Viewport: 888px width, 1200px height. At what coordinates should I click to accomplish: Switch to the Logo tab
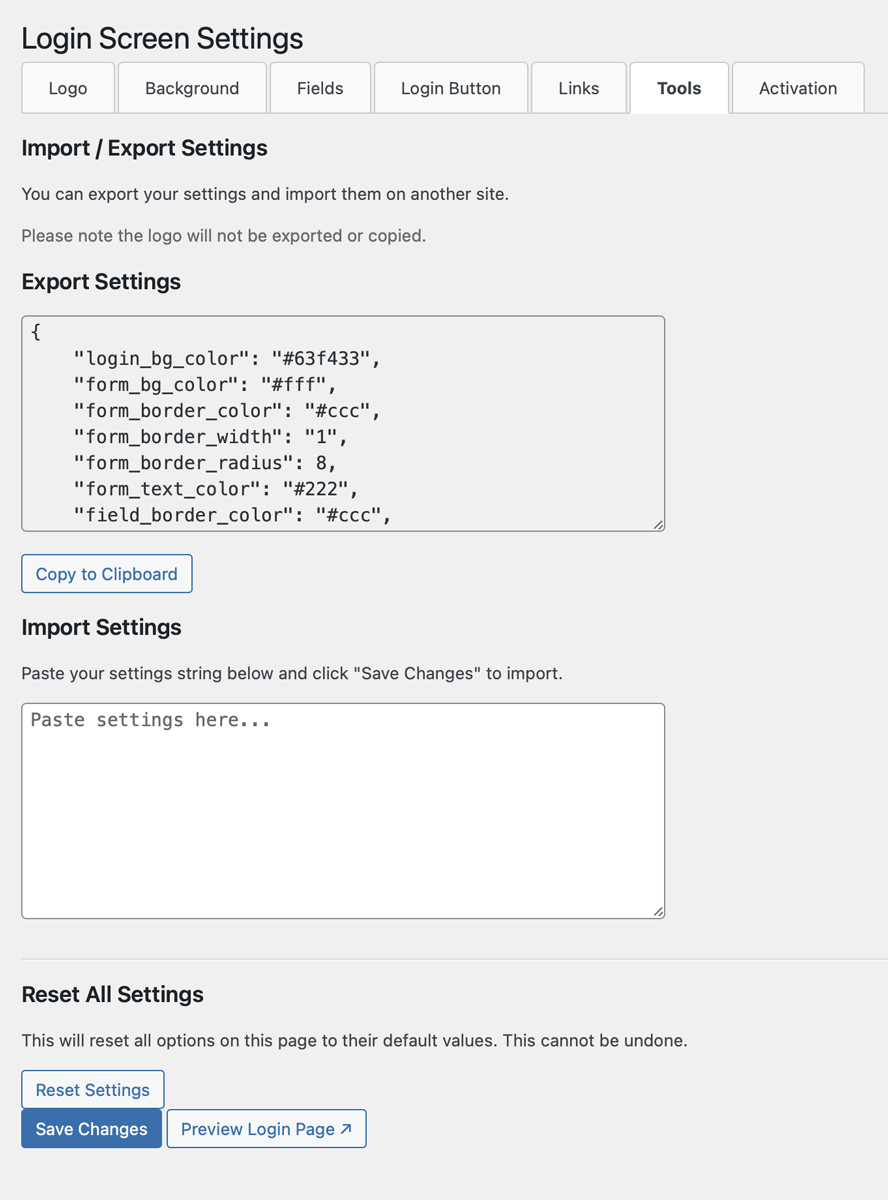(x=67, y=88)
